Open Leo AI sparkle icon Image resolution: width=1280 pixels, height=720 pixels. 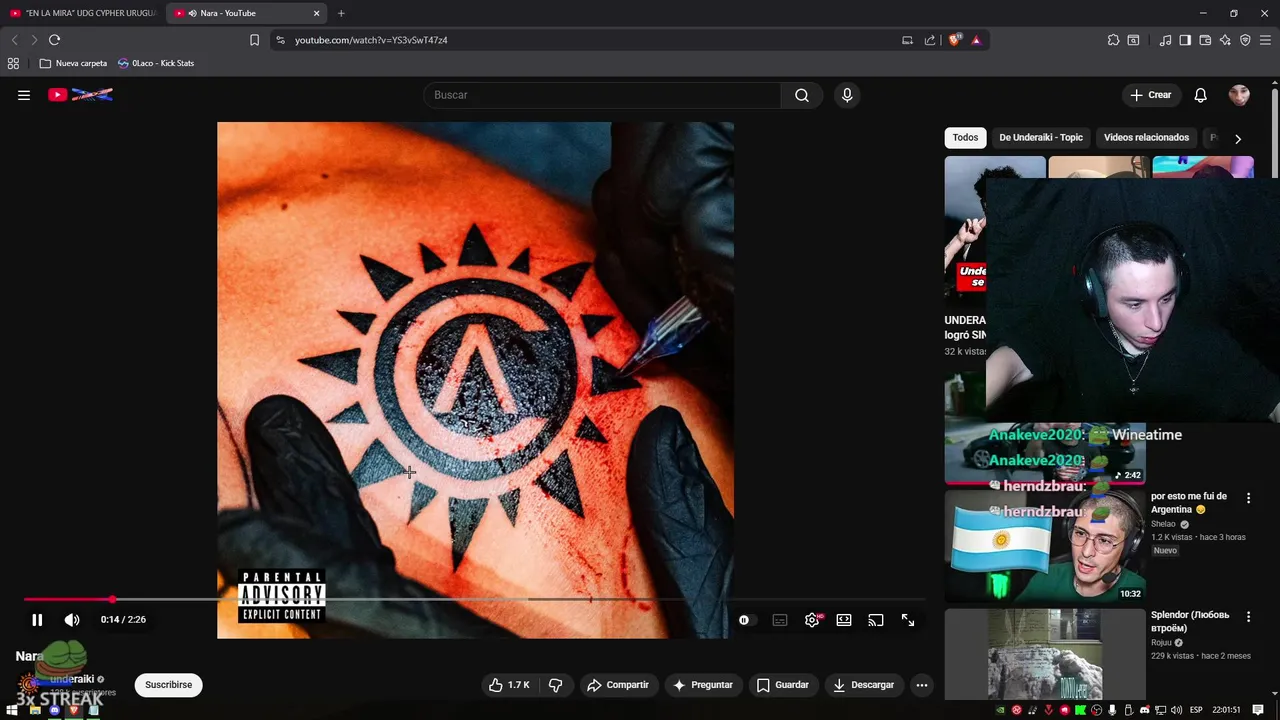click(x=1225, y=40)
